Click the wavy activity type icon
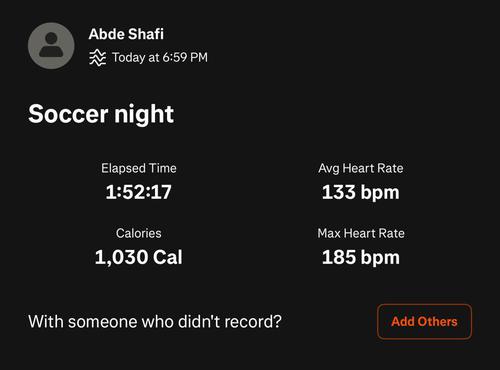This screenshot has width=500, height=370. (x=97, y=57)
